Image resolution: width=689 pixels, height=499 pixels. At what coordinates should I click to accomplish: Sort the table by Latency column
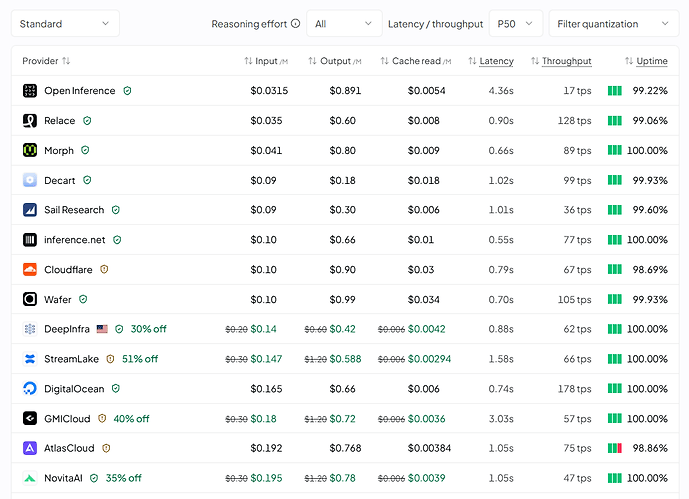491,61
